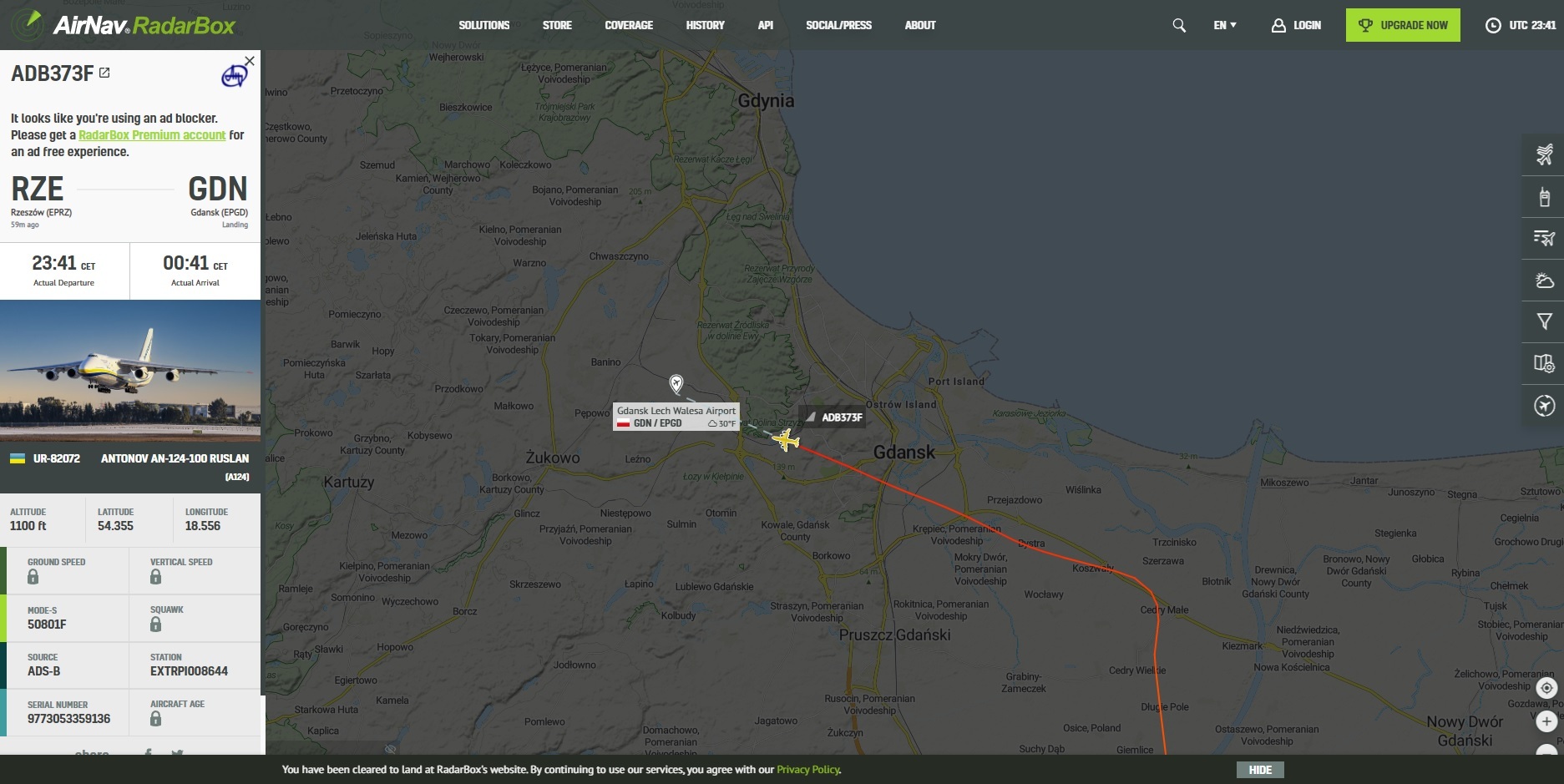1564x784 pixels.
Task: Click the Upgrade Now button
Action: pos(1403,25)
